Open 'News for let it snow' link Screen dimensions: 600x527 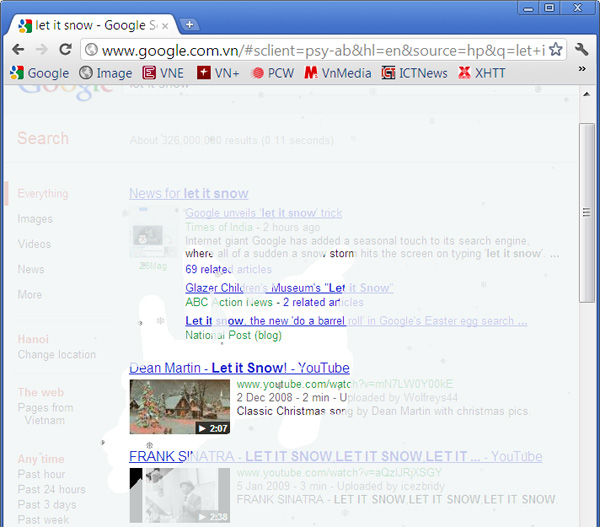pyautogui.click(x=189, y=194)
